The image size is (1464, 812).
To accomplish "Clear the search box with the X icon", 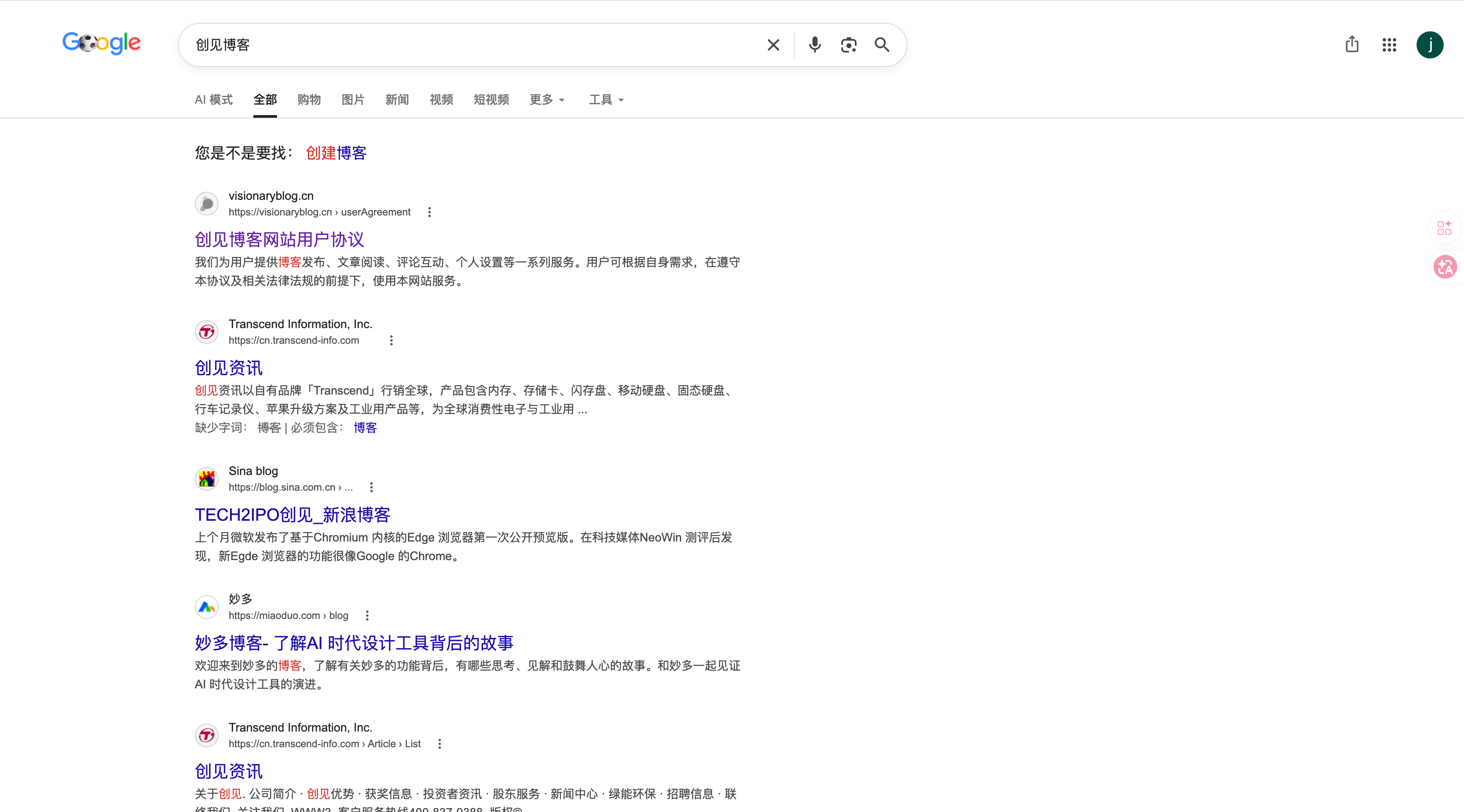I will coord(773,45).
